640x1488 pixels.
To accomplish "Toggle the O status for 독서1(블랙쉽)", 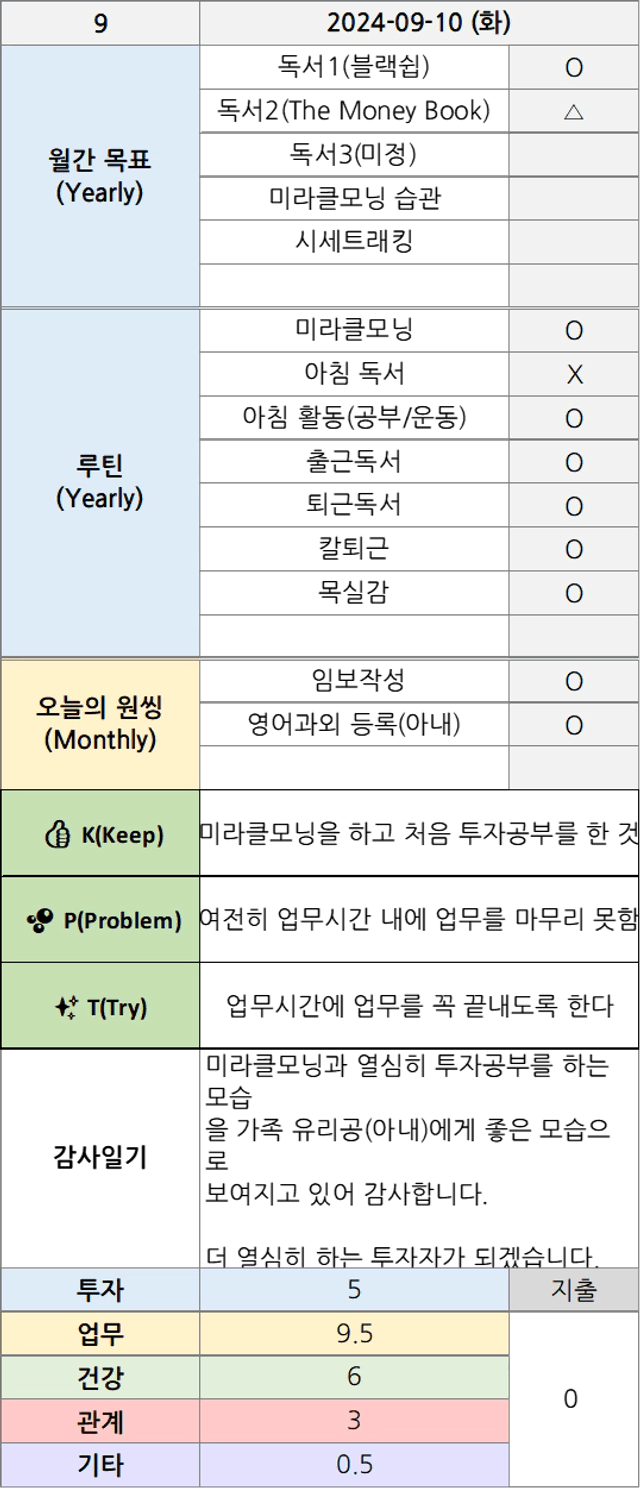I will pos(574,67).
